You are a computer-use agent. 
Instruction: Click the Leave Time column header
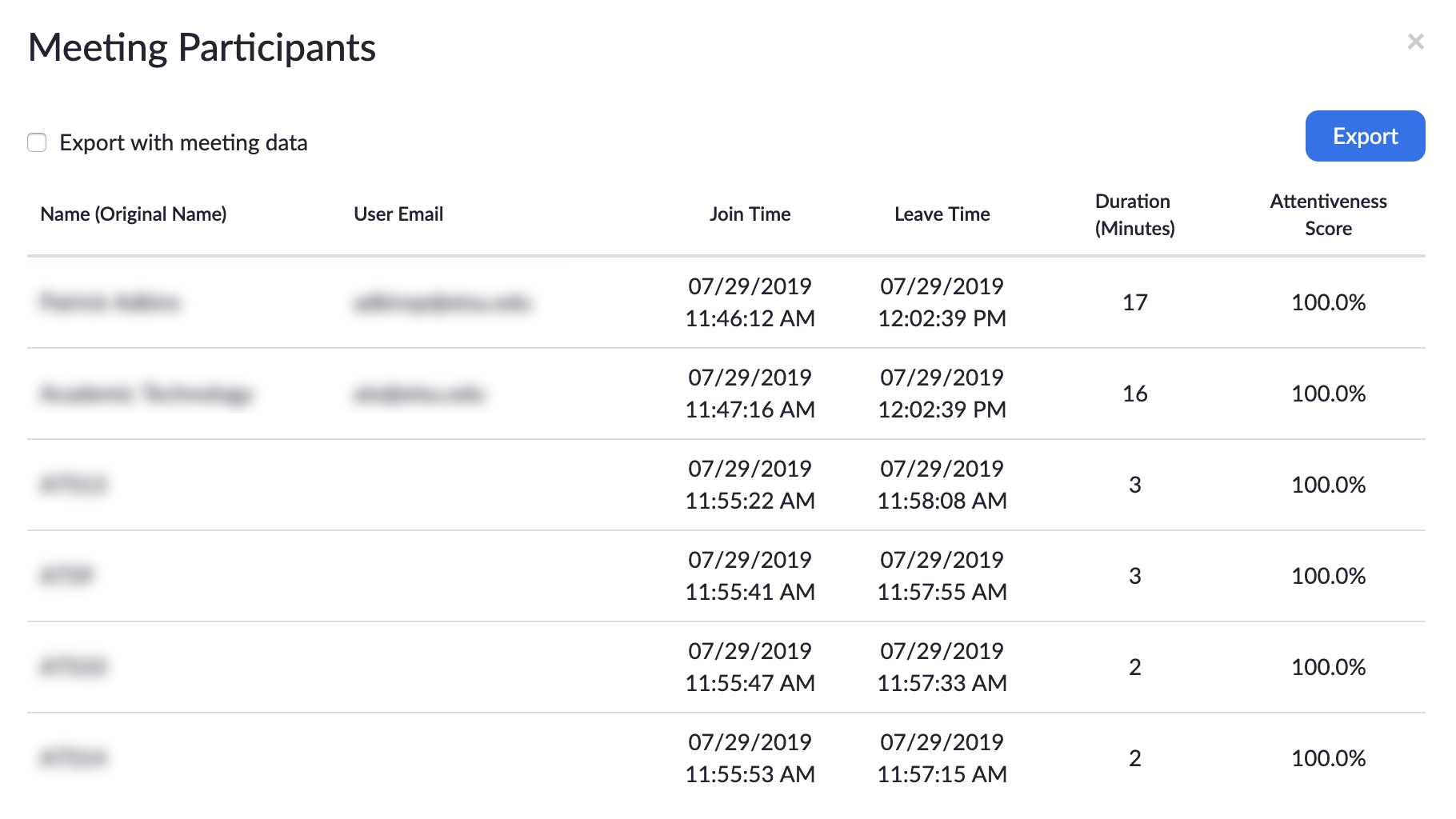(x=942, y=214)
